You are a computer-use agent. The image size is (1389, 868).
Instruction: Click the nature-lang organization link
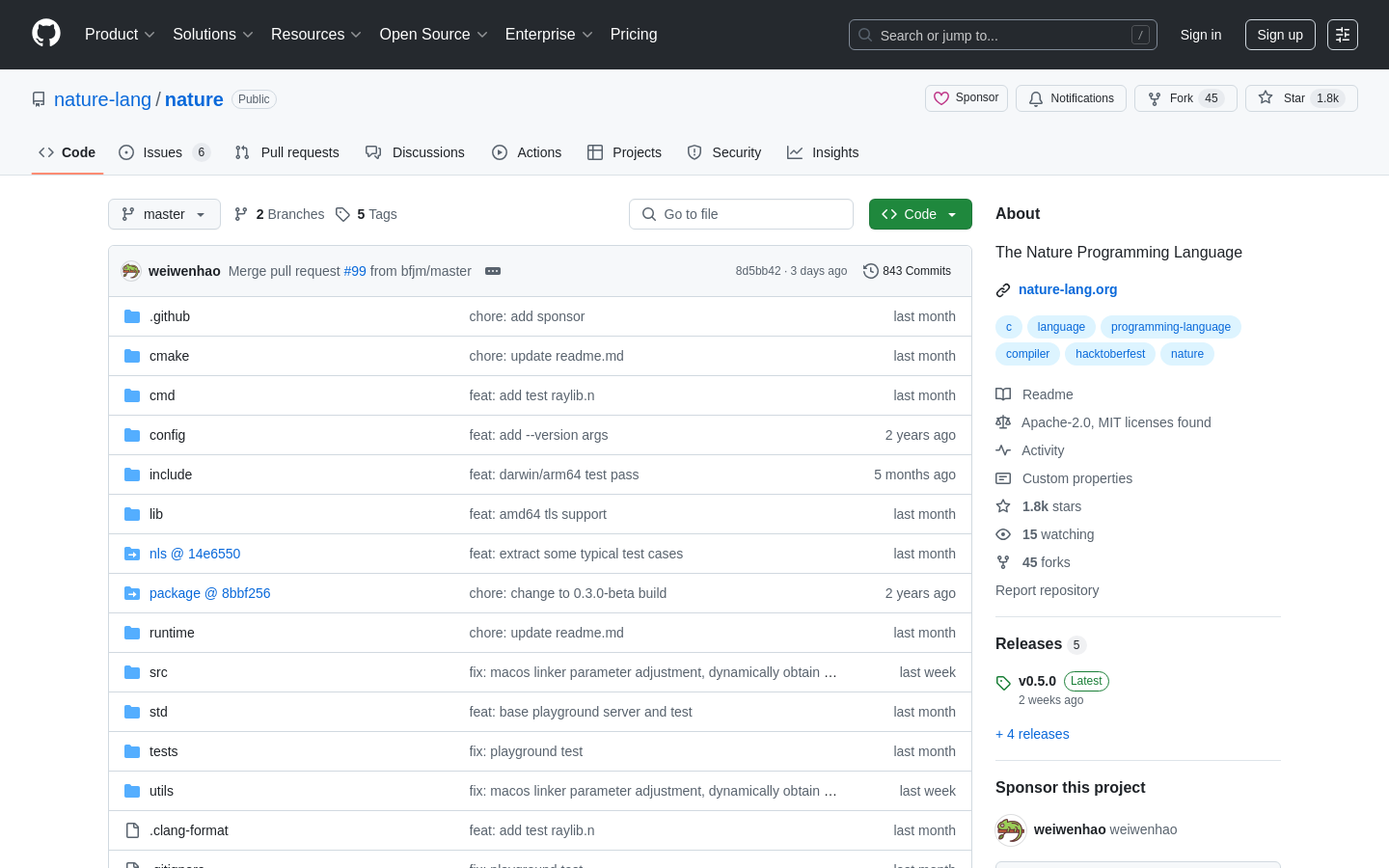(x=102, y=99)
